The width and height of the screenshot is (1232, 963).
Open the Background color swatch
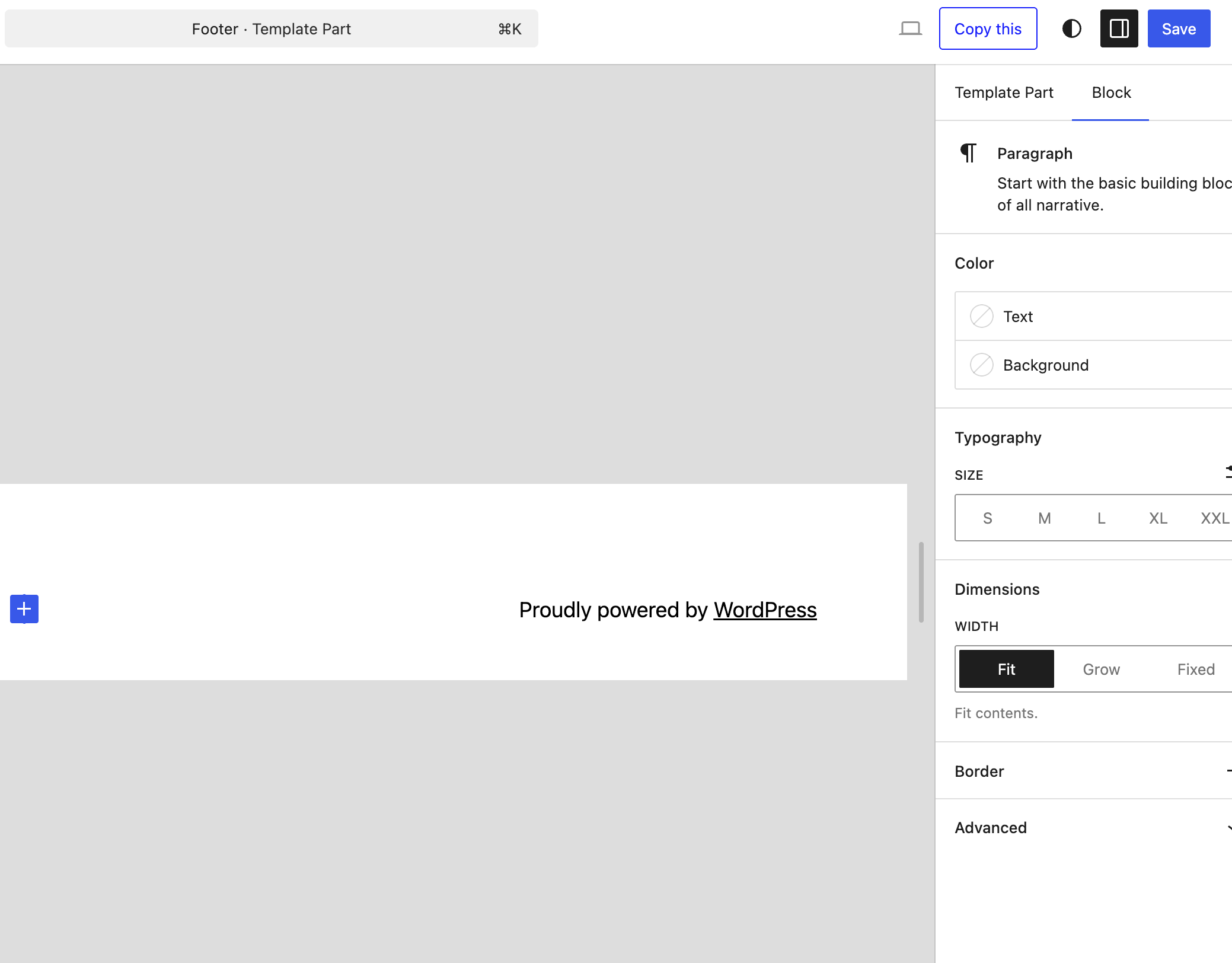pos(981,365)
